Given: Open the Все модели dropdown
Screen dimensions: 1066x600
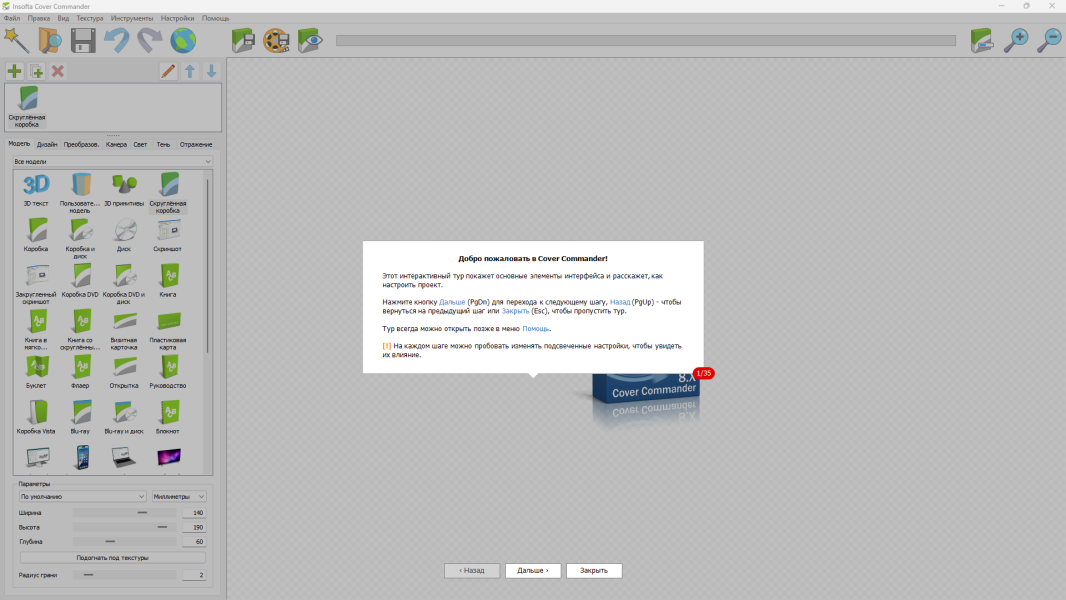Looking at the screenshot, I should [x=113, y=162].
